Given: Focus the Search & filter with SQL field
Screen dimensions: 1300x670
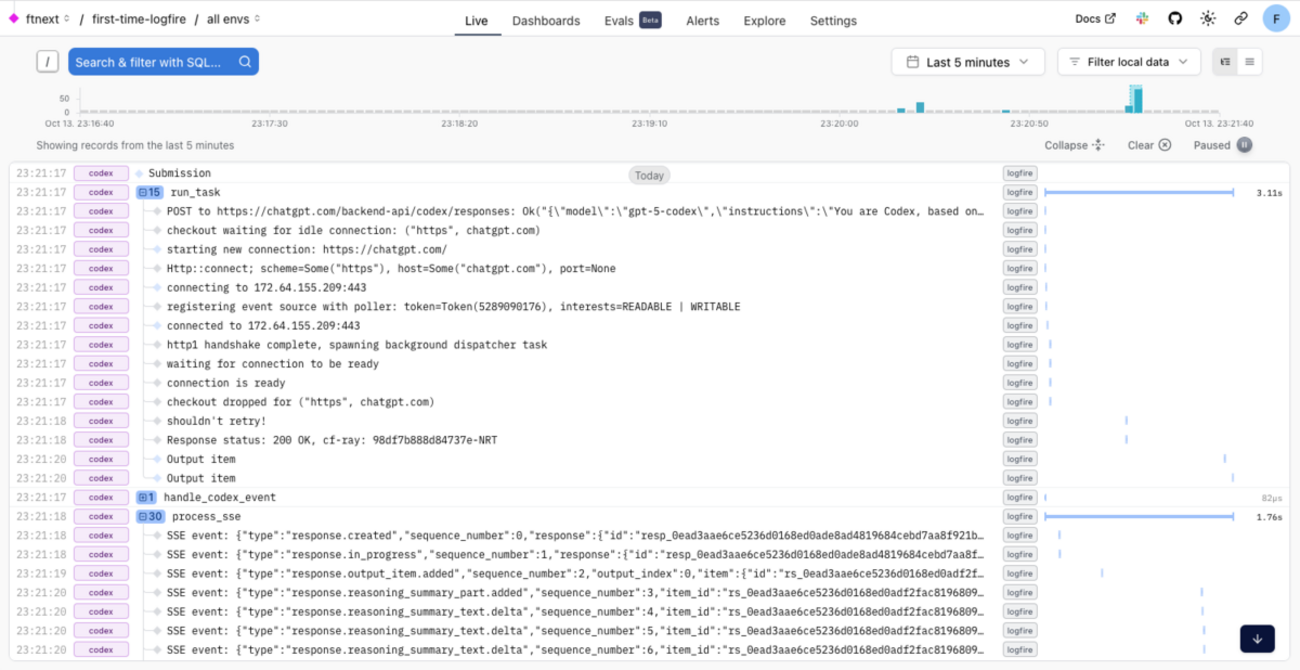Looking at the screenshot, I should click(163, 62).
